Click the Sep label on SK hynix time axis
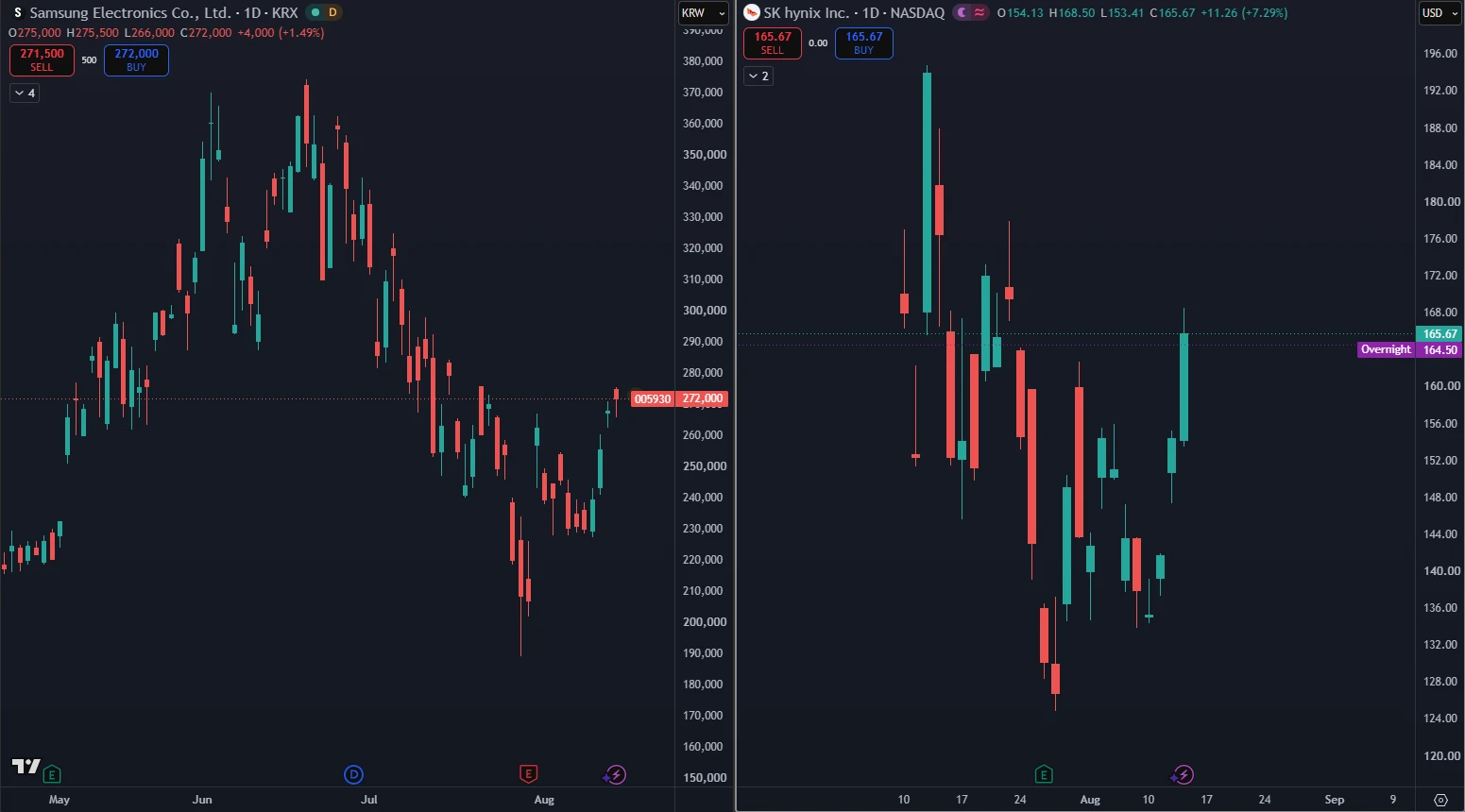The width and height of the screenshot is (1465, 812). [1335, 800]
